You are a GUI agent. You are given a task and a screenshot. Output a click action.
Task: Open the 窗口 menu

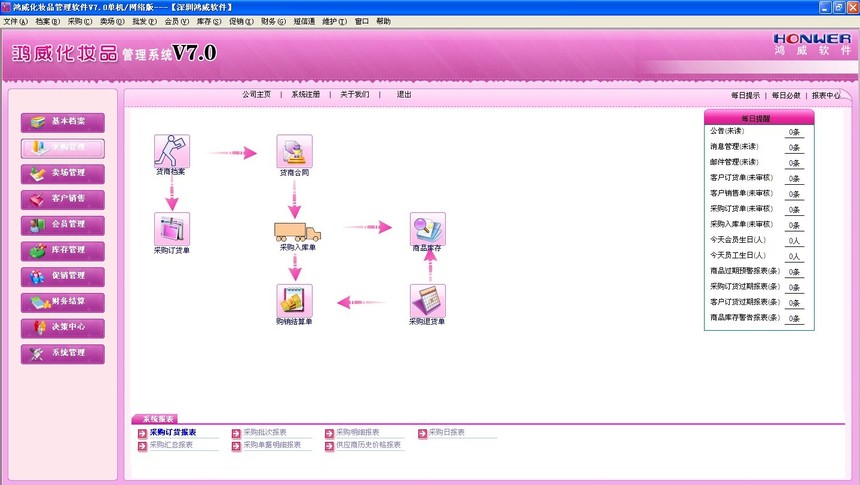(362, 21)
